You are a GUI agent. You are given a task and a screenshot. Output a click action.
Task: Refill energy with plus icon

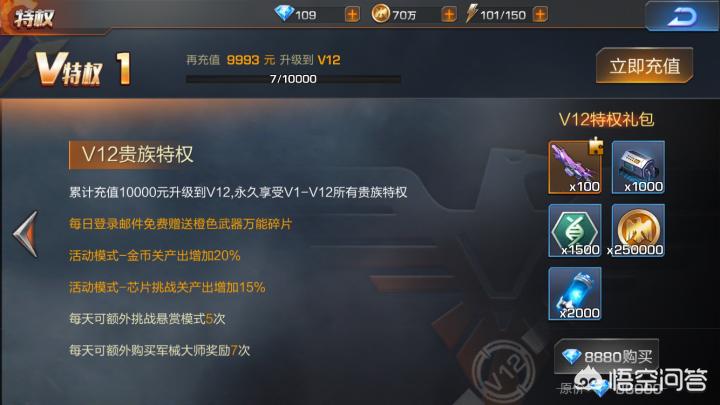(x=540, y=15)
